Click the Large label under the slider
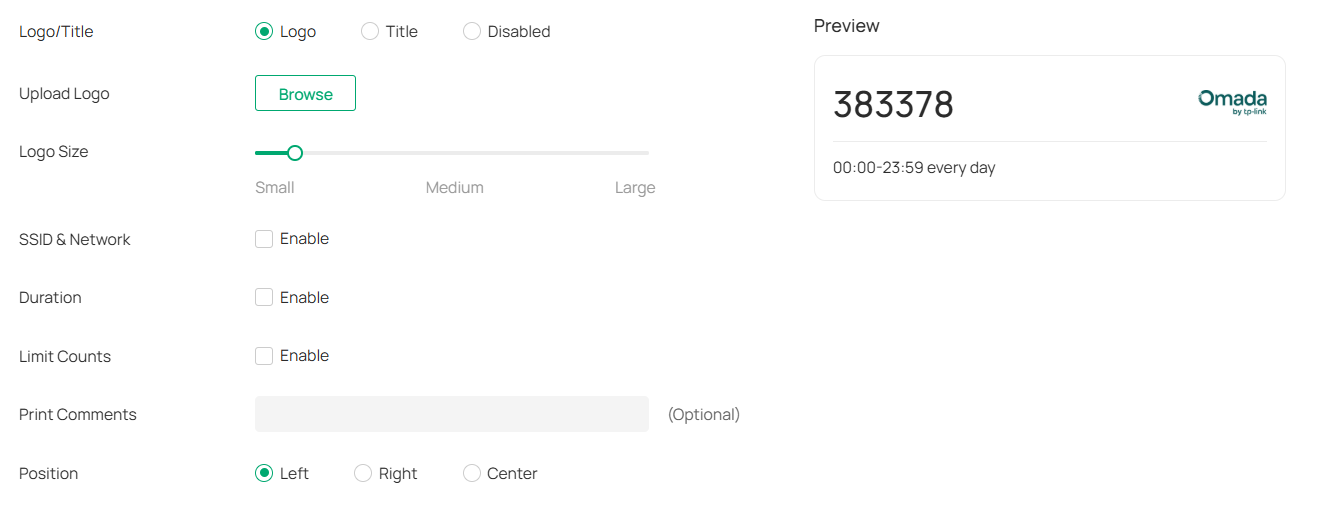This screenshot has height=514, width=1325. 635,188
